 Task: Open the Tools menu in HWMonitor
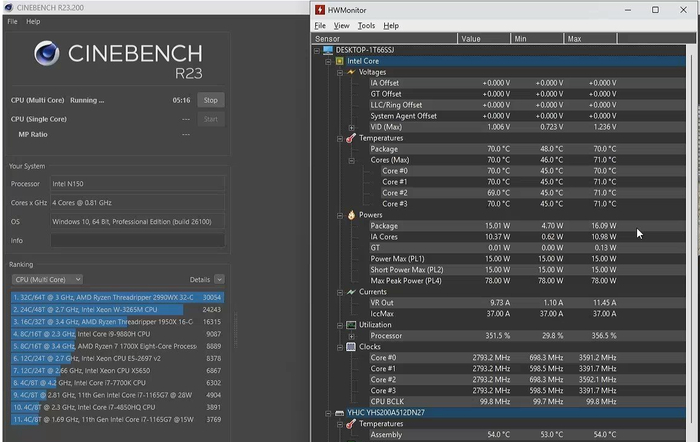pyautogui.click(x=367, y=26)
